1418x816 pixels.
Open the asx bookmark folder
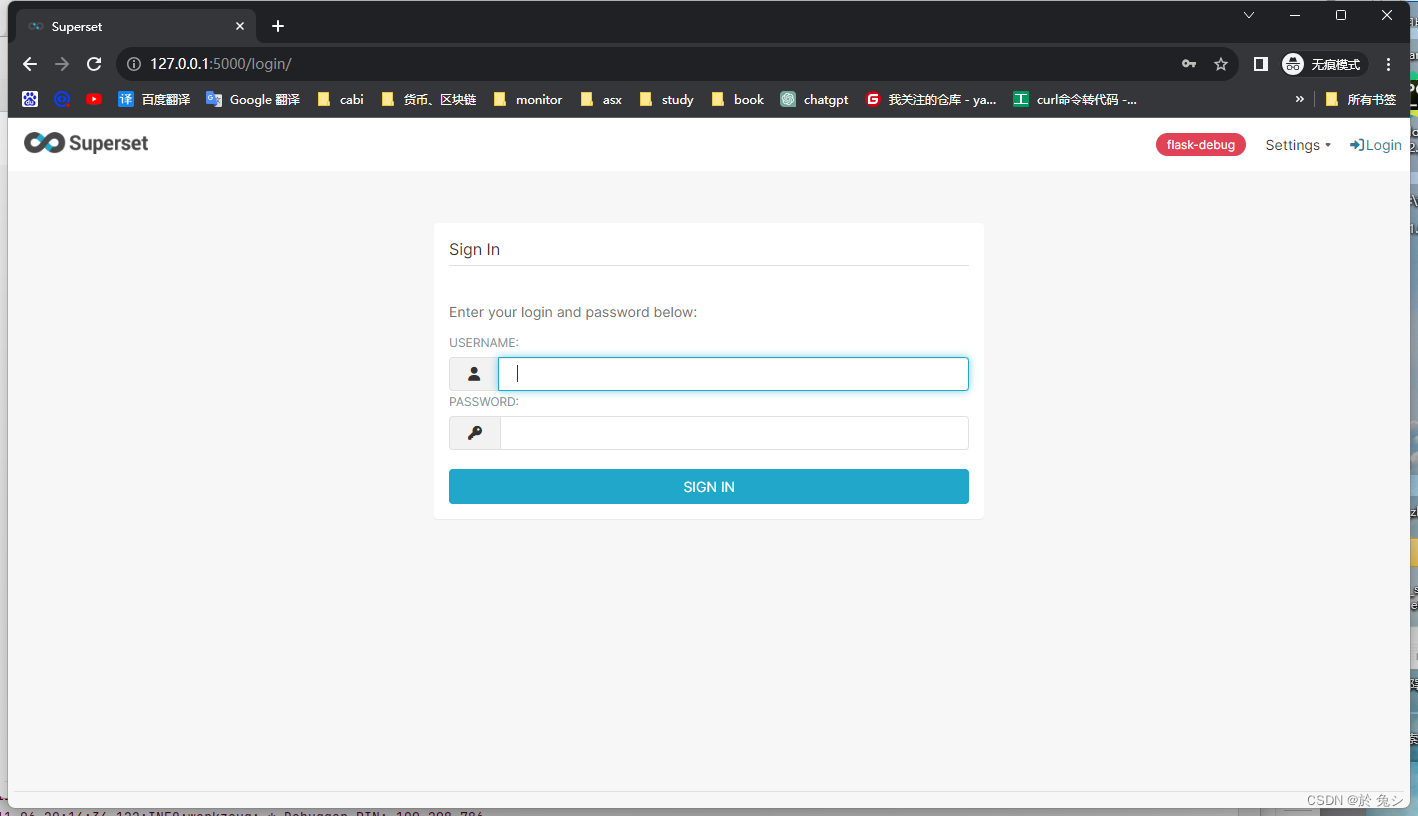tap(601, 99)
